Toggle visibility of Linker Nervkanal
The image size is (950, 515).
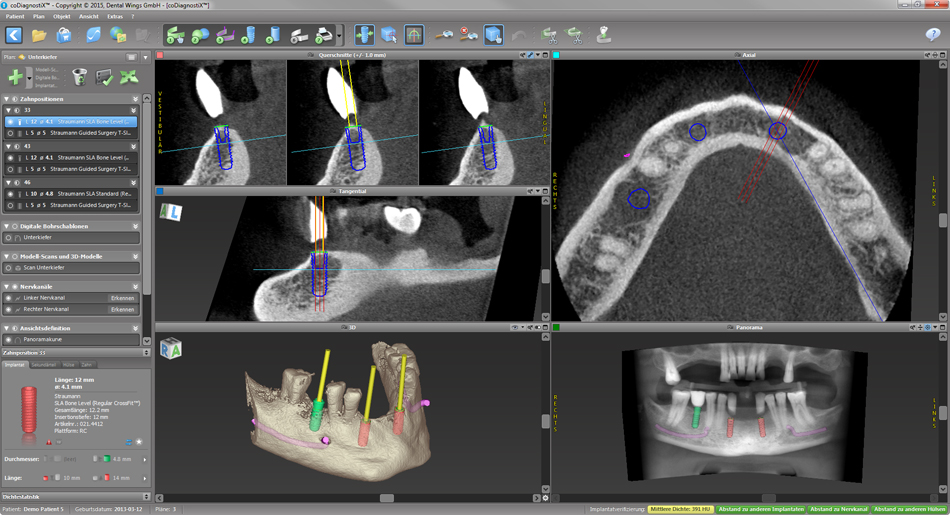point(10,298)
